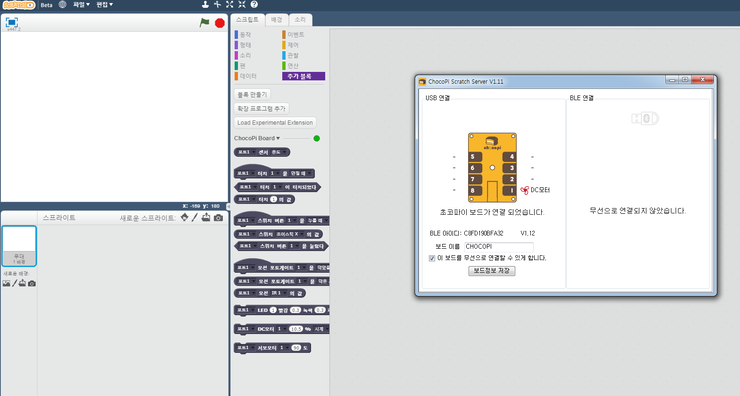Switch to the 배경 tab
Viewport: 740px width, 396px height.
coord(277,20)
